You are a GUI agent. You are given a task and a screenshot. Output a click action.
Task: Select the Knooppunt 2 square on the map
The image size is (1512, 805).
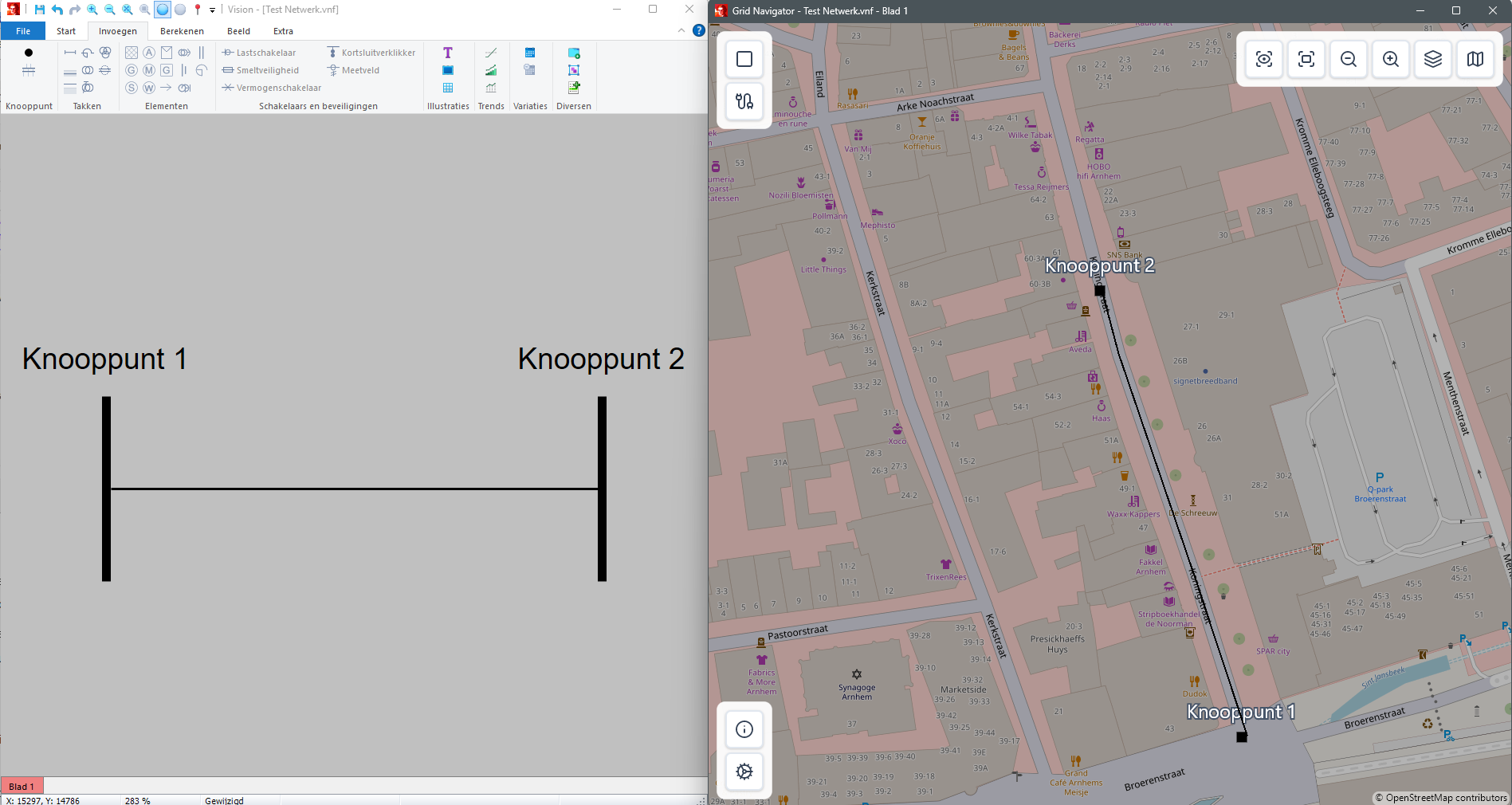click(1100, 291)
